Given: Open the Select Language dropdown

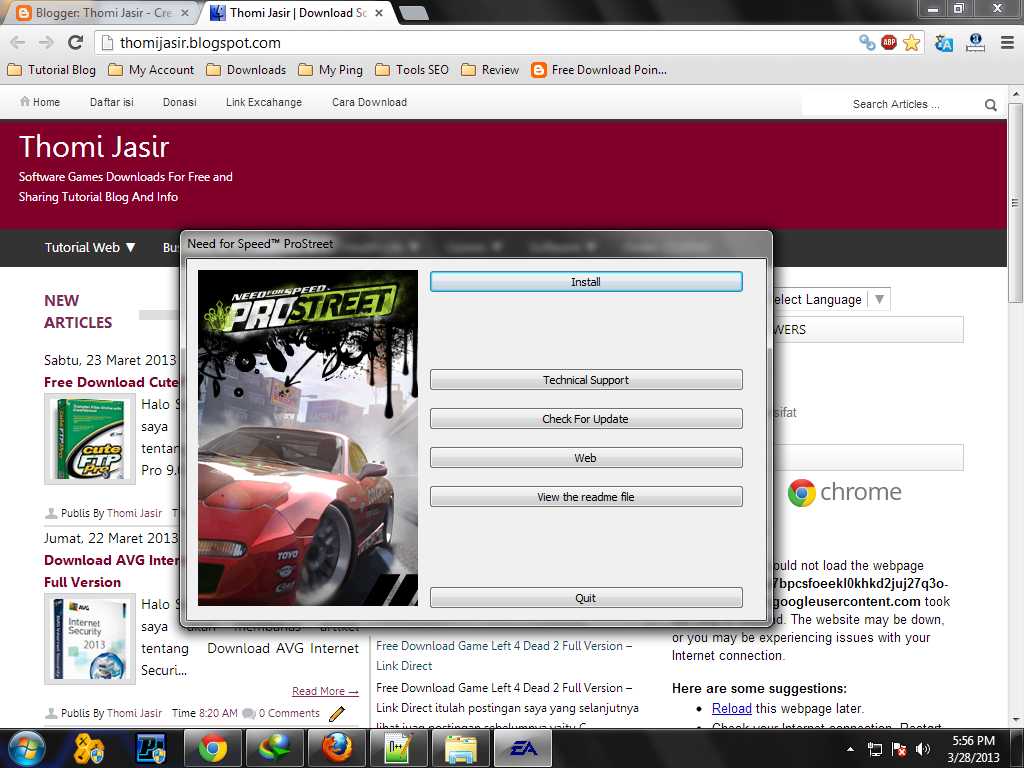Looking at the screenshot, I should coord(829,300).
